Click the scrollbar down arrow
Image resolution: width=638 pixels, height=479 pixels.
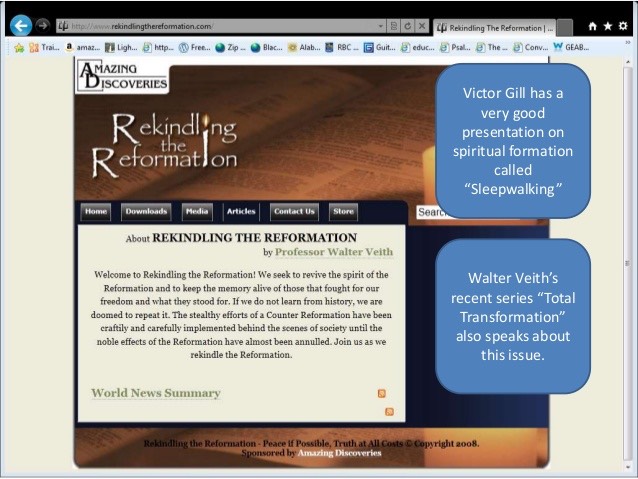[628, 467]
